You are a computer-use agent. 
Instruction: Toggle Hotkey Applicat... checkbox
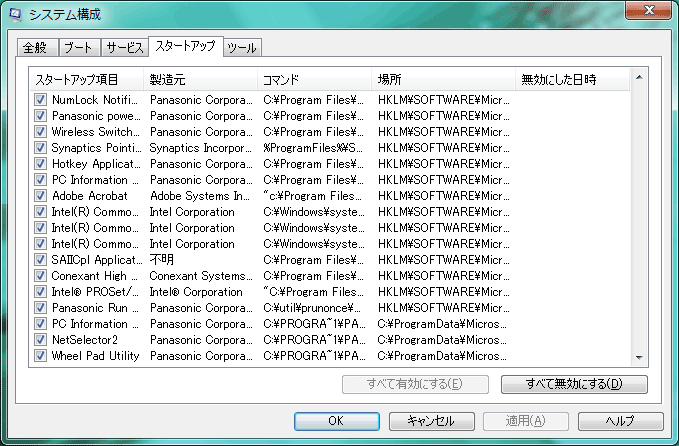(x=40, y=164)
